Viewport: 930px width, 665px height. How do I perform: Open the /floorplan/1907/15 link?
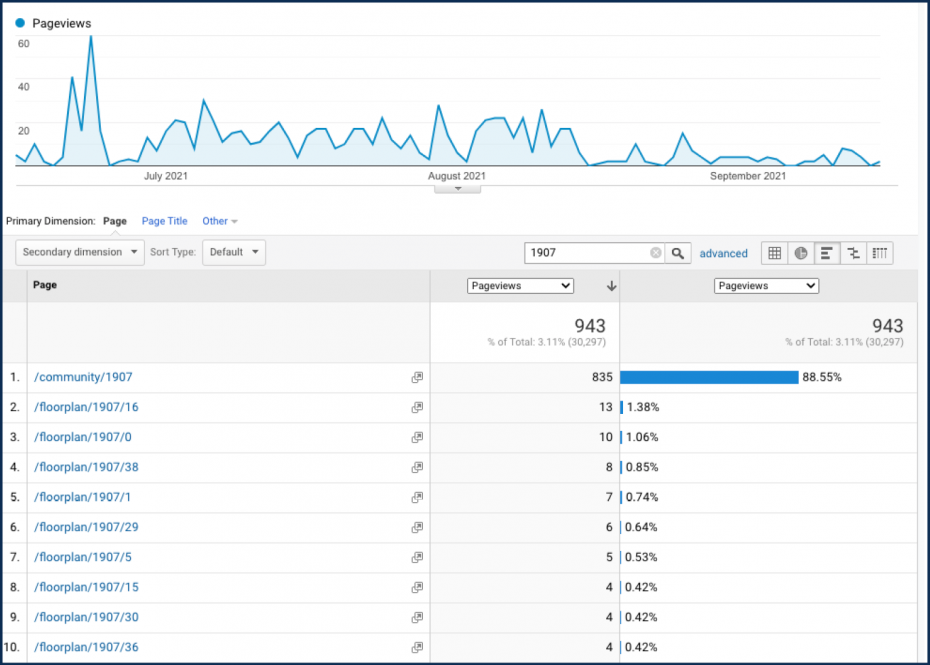pyautogui.click(x=86, y=587)
